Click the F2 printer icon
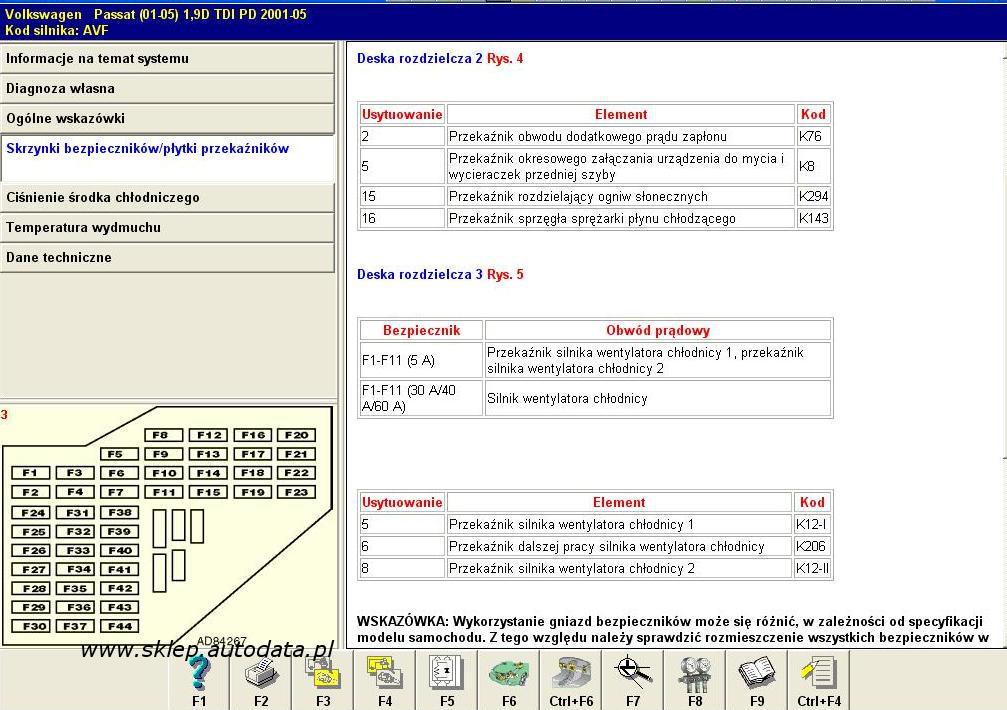This screenshot has height=710, width=1007. coord(261,676)
